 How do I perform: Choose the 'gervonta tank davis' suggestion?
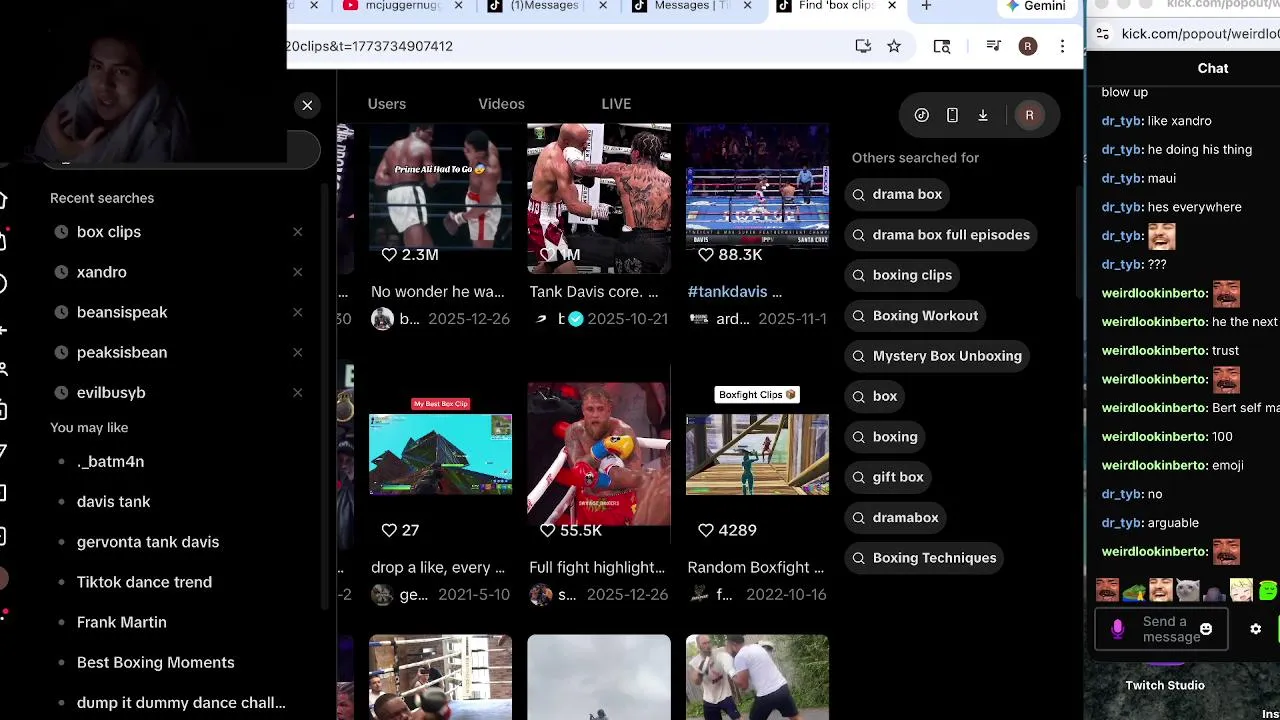[x=148, y=542]
